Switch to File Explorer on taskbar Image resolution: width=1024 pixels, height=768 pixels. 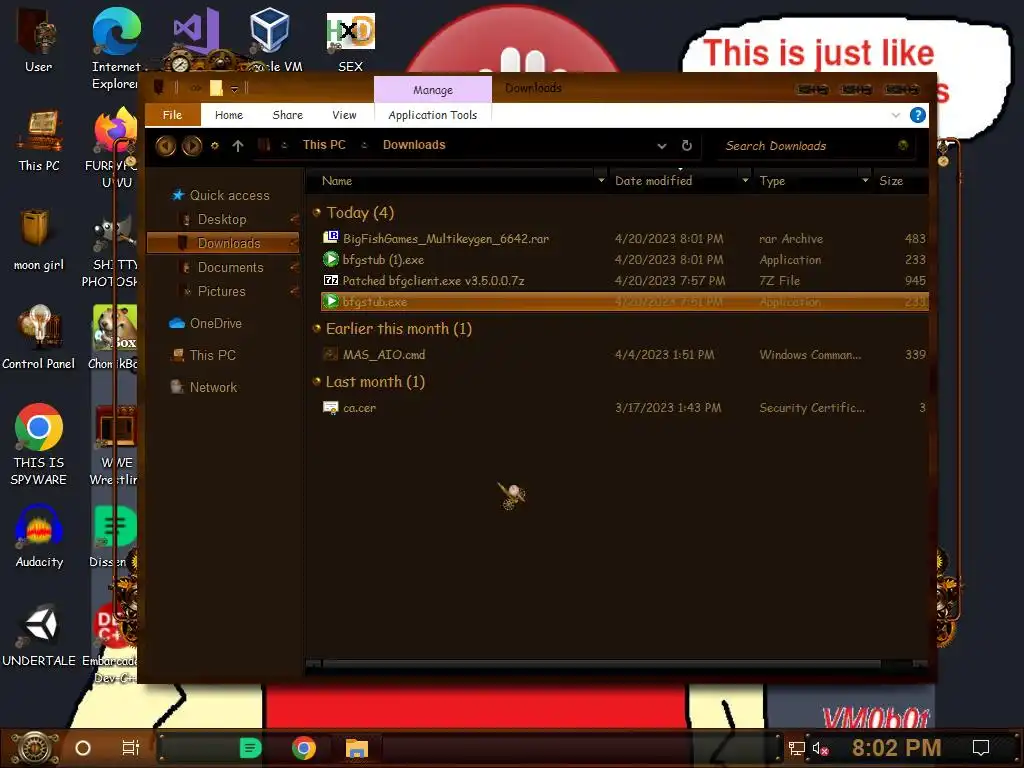click(357, 748)
